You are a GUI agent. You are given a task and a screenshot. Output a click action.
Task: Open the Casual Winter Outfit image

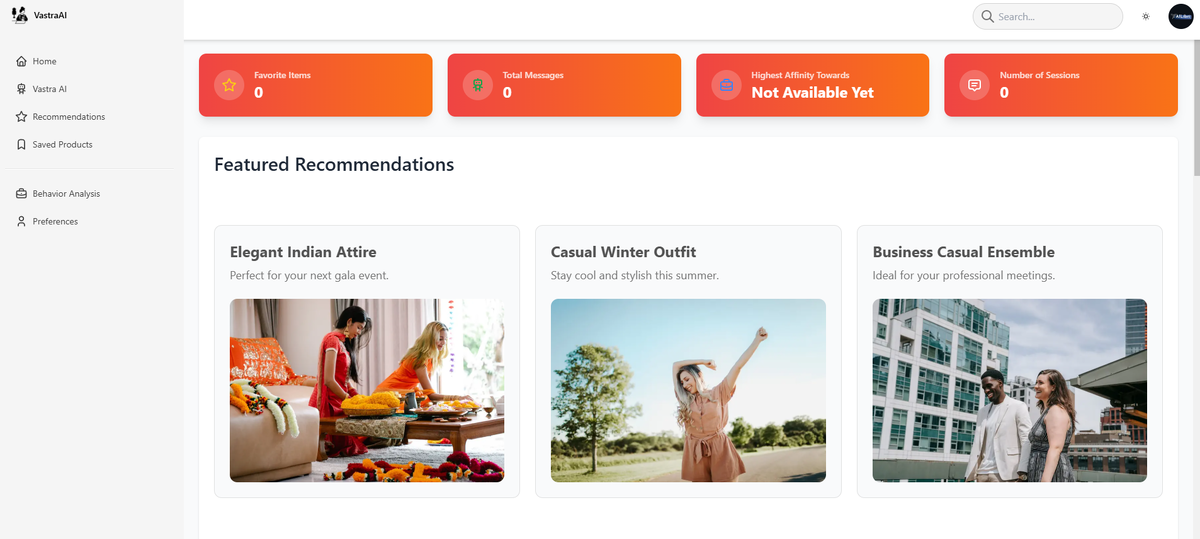(x=688, y=390)
